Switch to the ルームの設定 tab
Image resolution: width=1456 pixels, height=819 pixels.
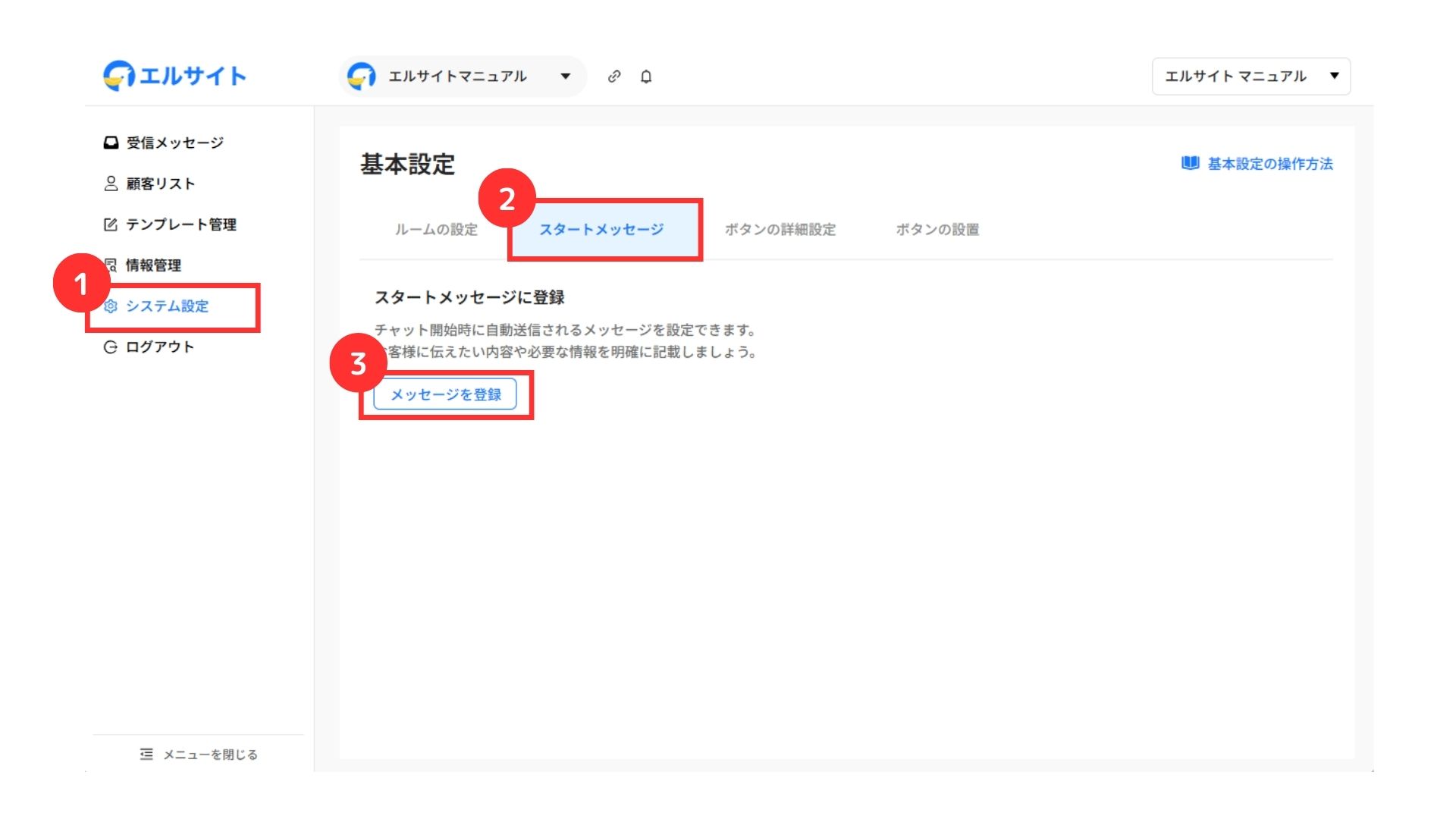pos(436,230)
